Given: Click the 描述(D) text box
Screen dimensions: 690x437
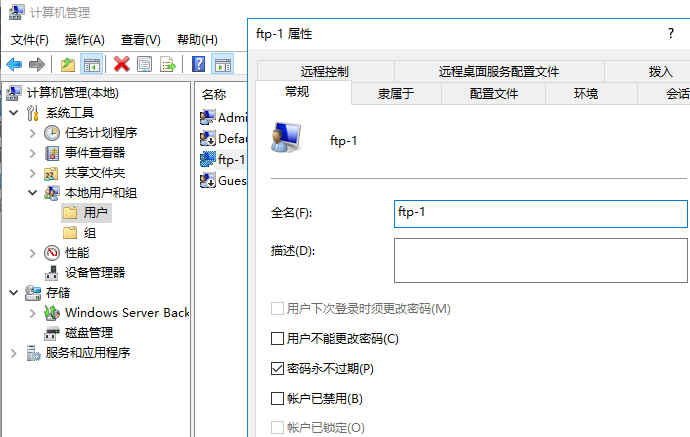Looking at the screenshot, I should (541, 261).
